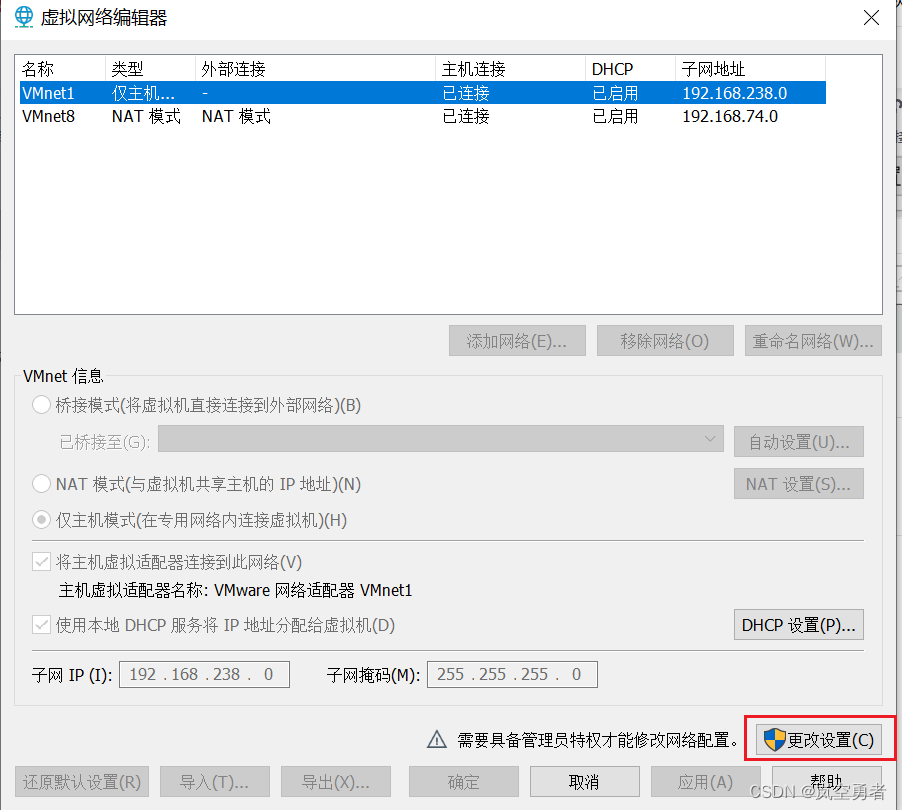The image size is (902, 810).
Task: Click adapter name text VMware 网络适配器 VMnet1
Action: [313, 590]
